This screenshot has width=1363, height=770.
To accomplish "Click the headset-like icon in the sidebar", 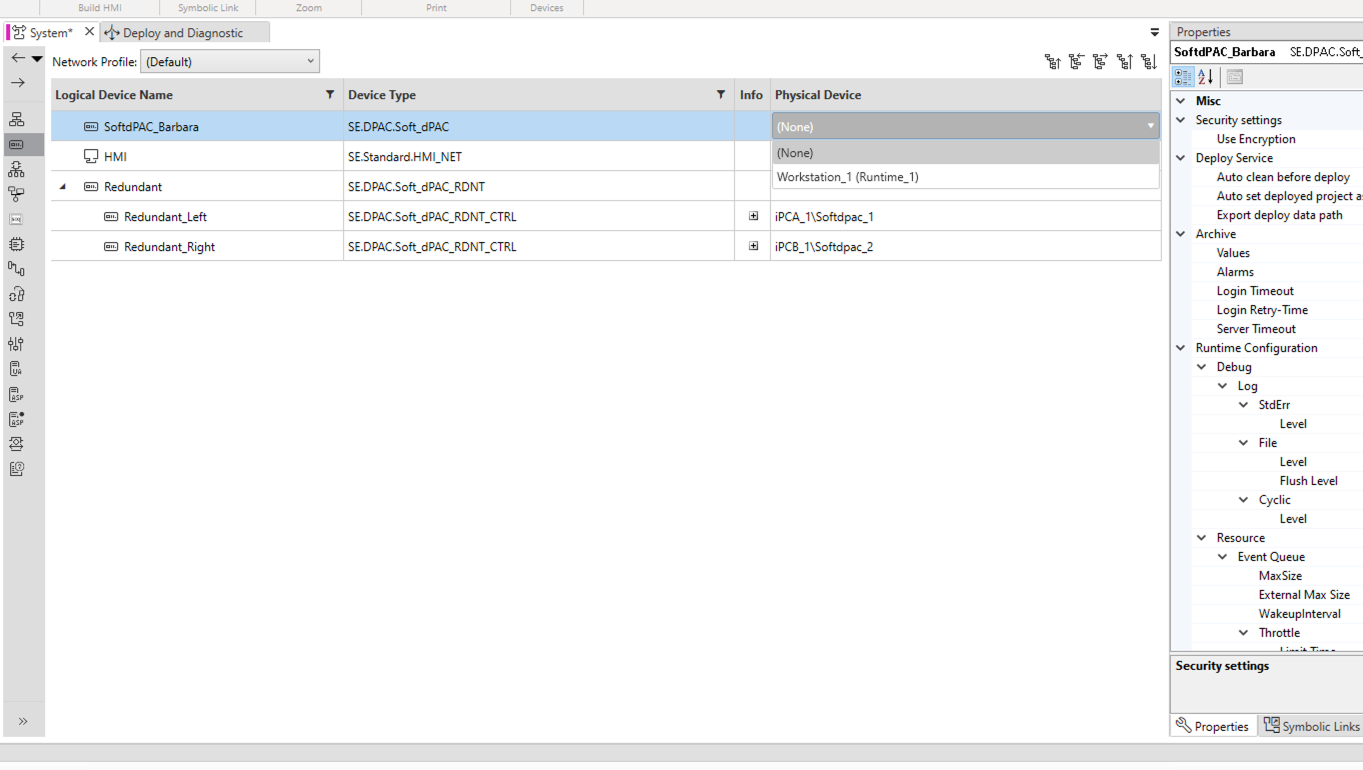I will pyautogui.click(x=17, y=444).
